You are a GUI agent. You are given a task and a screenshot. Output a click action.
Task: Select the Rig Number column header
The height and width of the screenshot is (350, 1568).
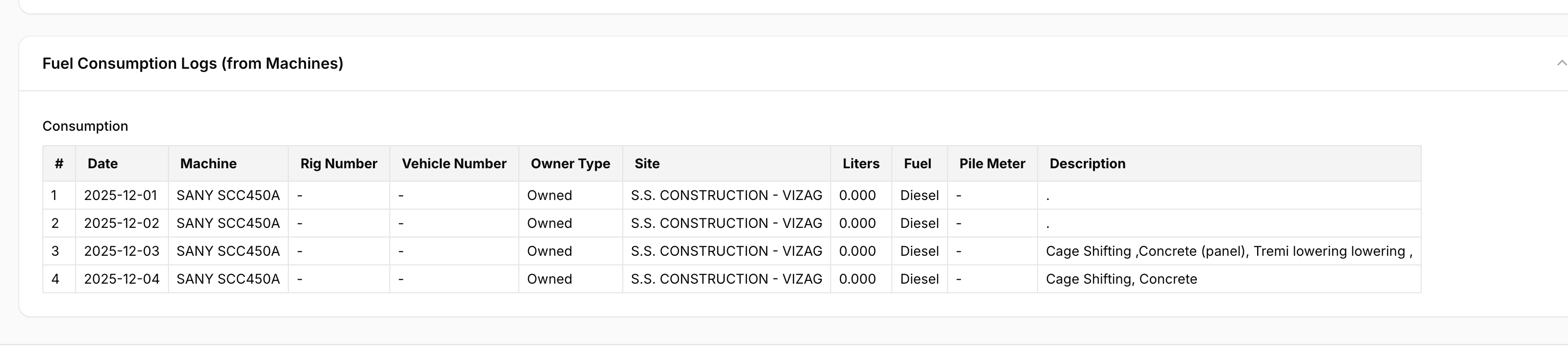tap(338, 163)
